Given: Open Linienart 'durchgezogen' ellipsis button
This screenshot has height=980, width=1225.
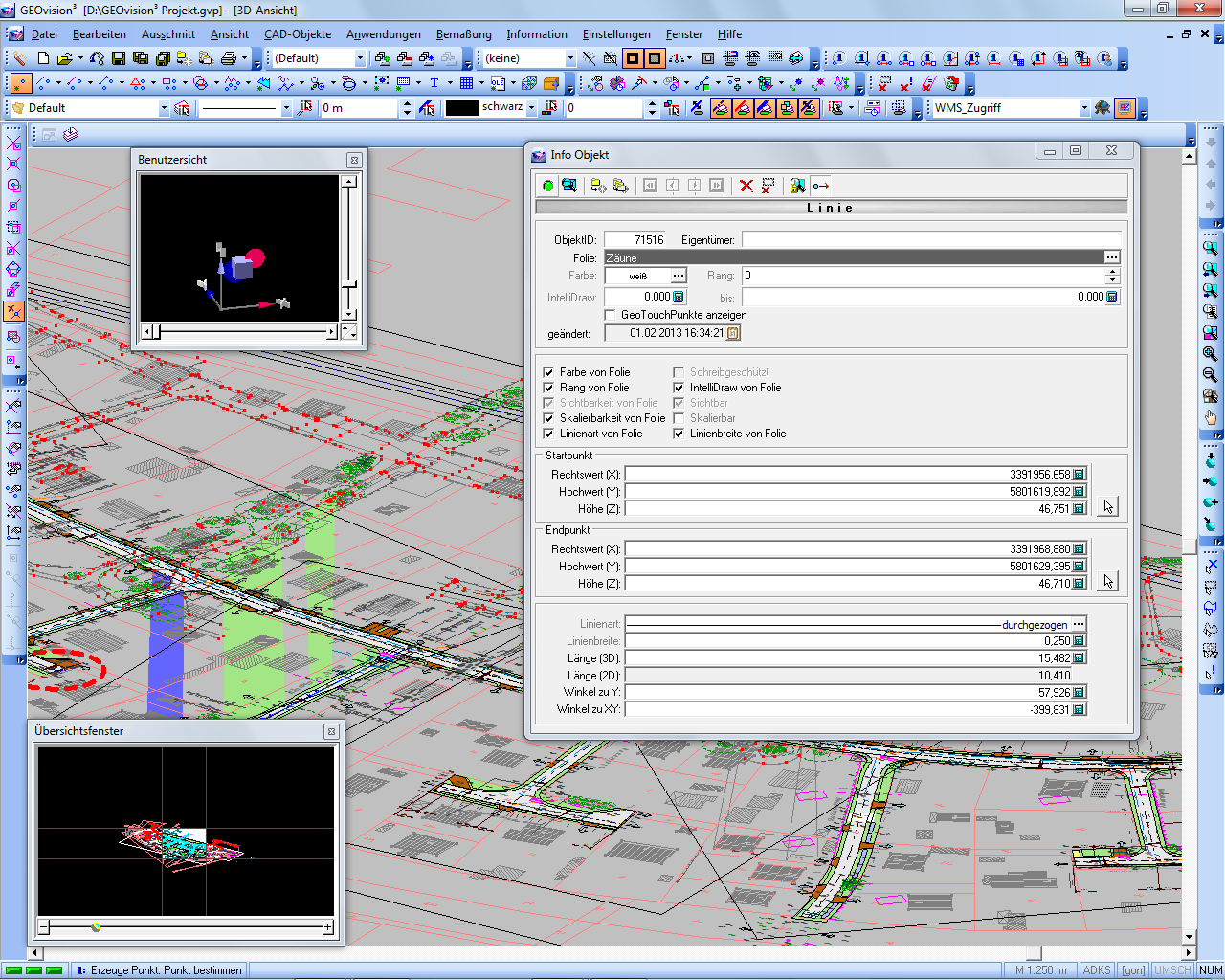Looking at the screenshot, I should click(1079, 624).
